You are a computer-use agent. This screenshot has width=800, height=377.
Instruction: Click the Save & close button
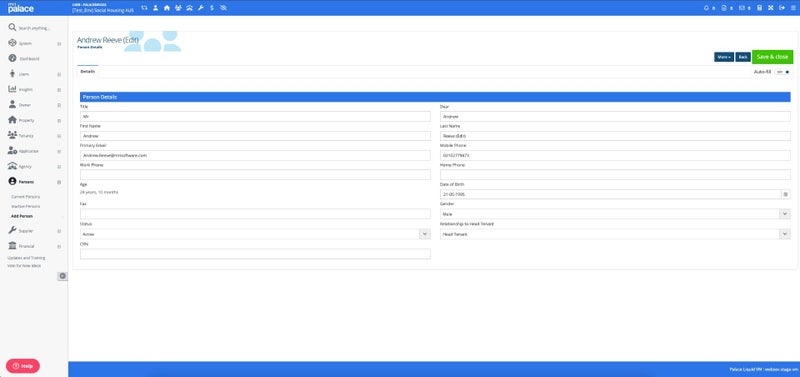772,57
